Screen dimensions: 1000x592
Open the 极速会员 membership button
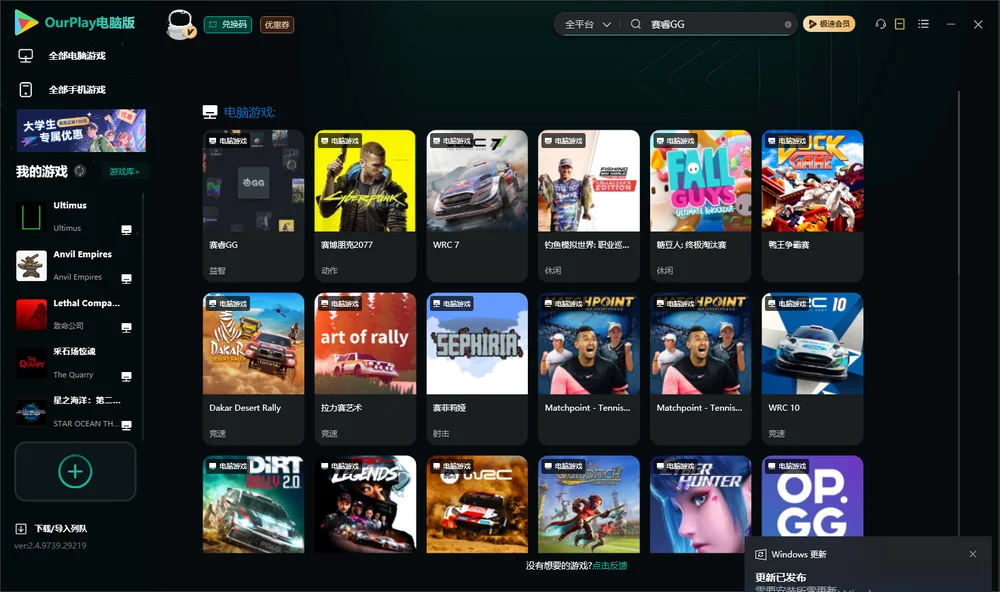point(828,24)
